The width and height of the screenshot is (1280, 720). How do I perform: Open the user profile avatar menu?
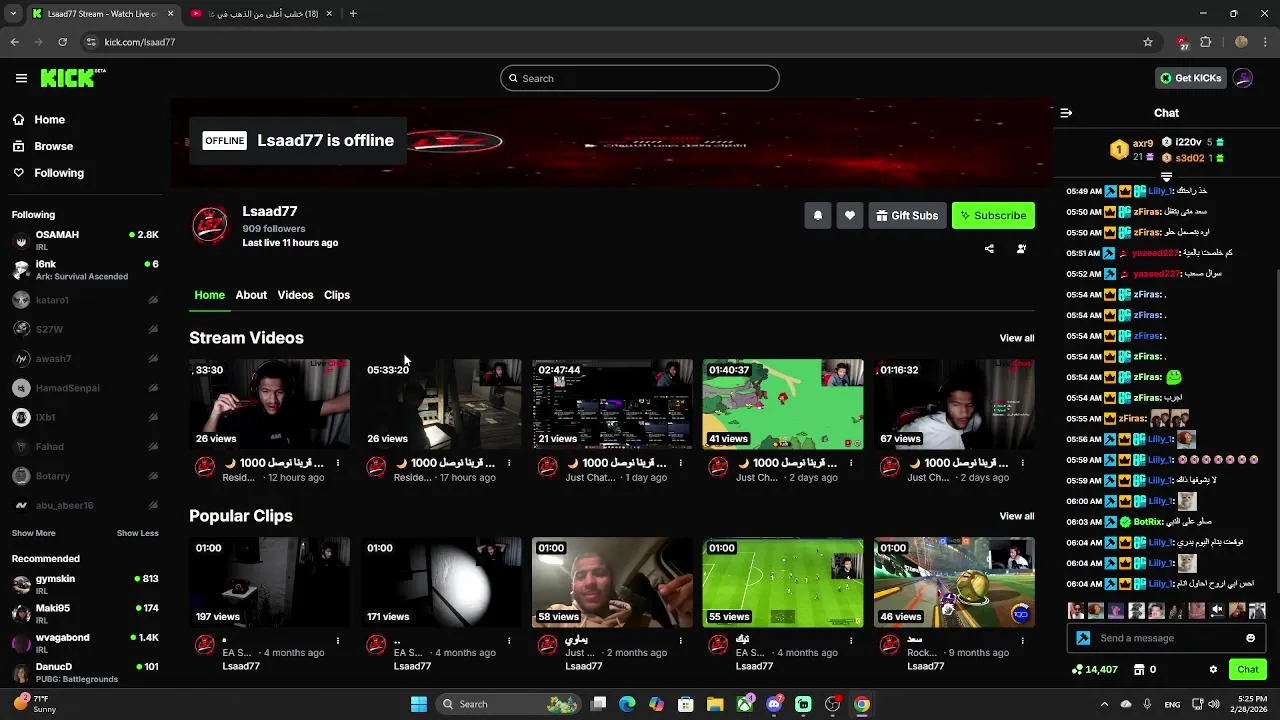pos(1243,78)
